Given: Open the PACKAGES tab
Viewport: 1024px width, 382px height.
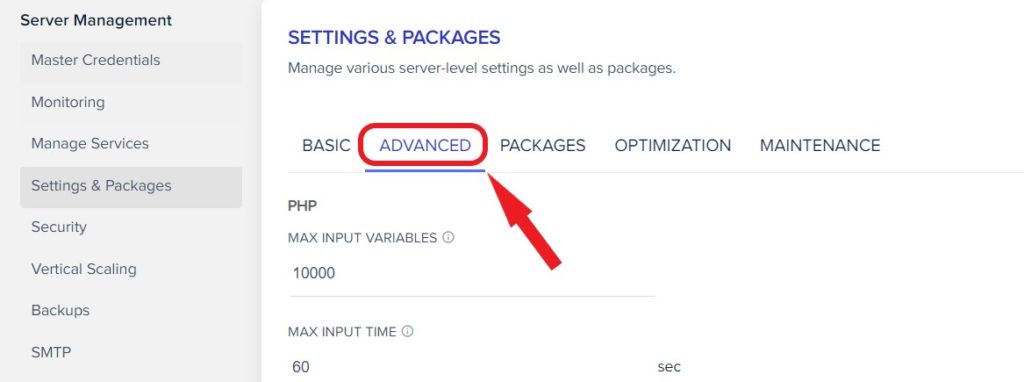Looking at the screenshot, I should pyautogui.click(x=543, y=145).
